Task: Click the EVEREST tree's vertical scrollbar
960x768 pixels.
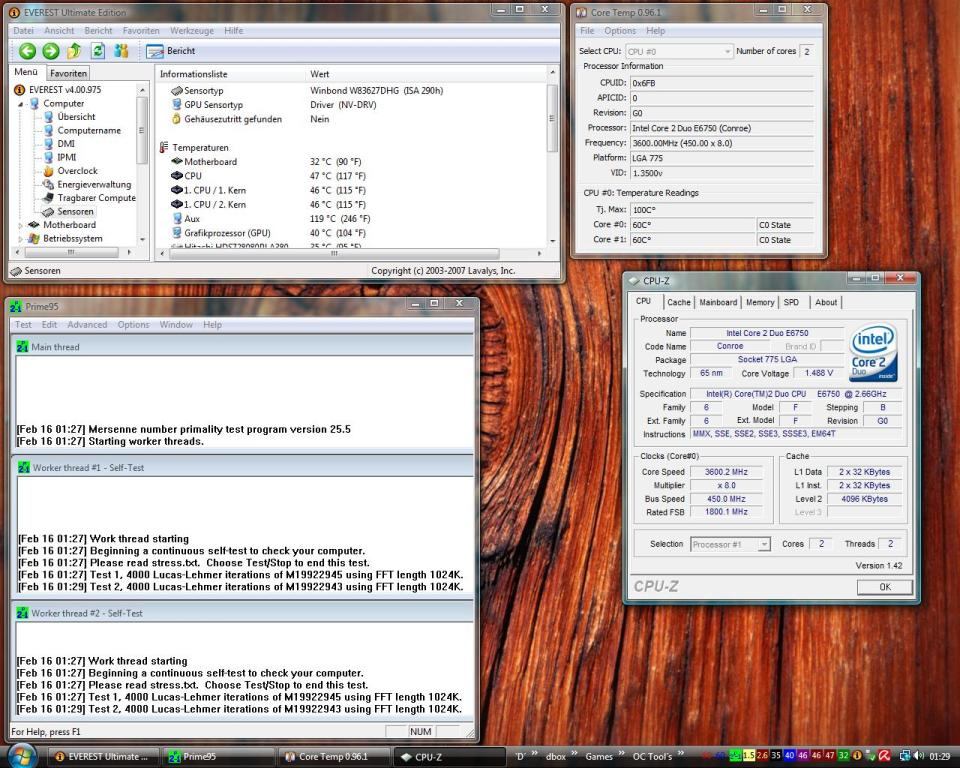Action: (x=142, y=164)
